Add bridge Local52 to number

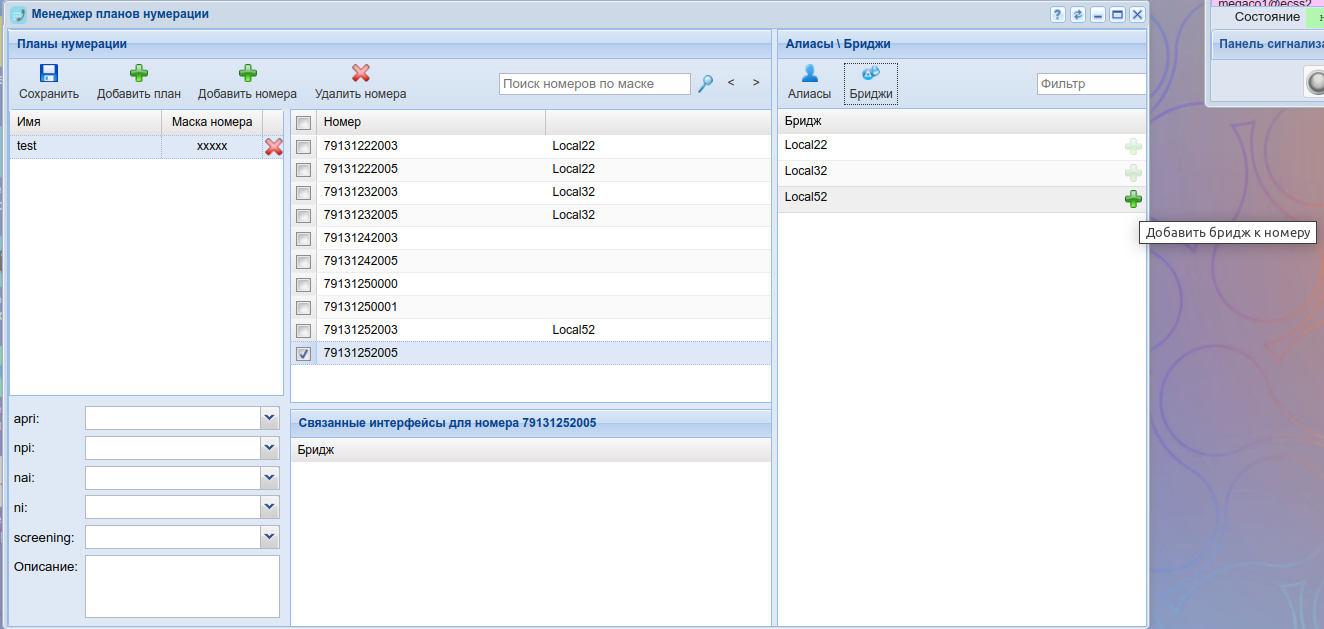pyautogui.click(x=1132, y=199)
